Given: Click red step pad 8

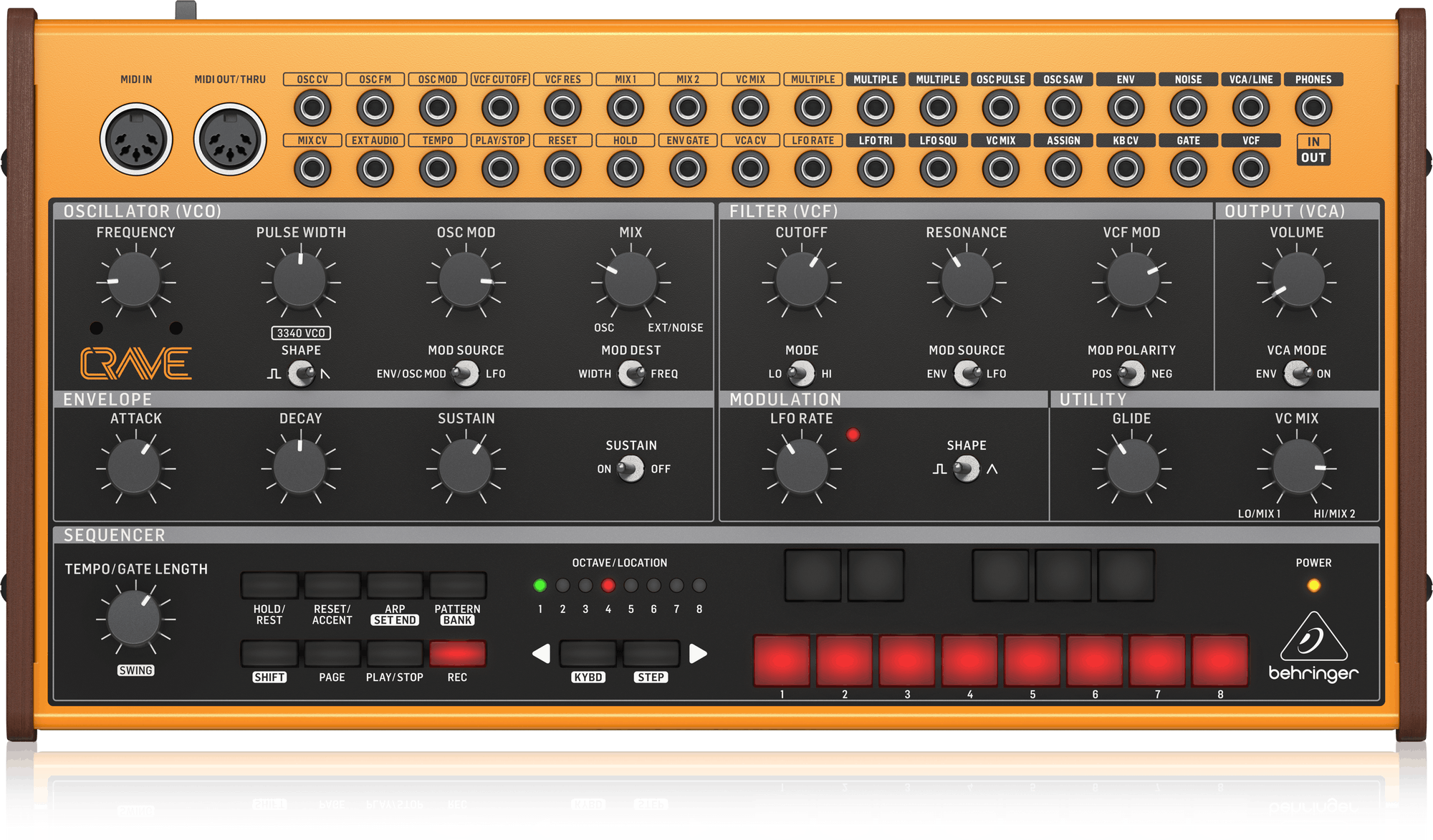Looking at the screenshot, I should [x=1220, y=660].
